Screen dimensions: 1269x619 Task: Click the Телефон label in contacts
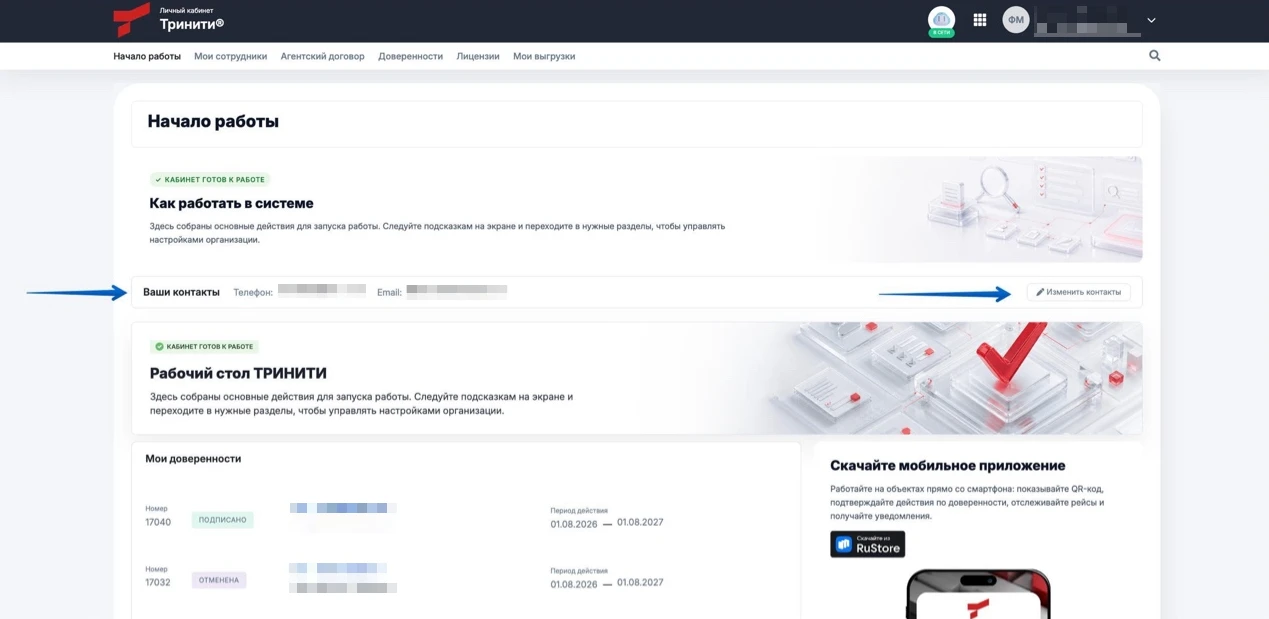(253, 292)
